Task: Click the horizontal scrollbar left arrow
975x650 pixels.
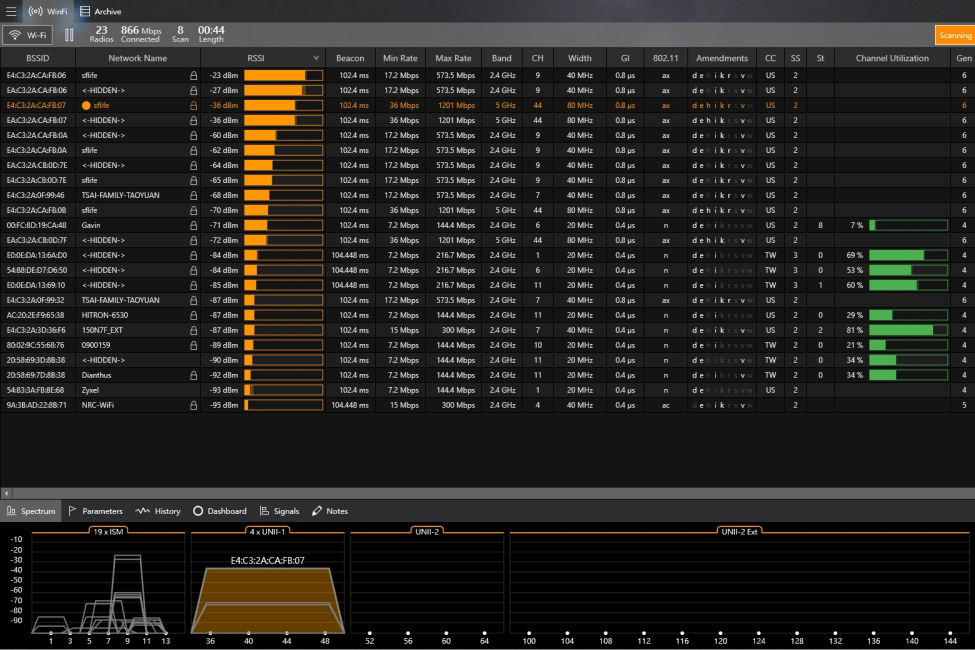Action: tap(6, 493)
